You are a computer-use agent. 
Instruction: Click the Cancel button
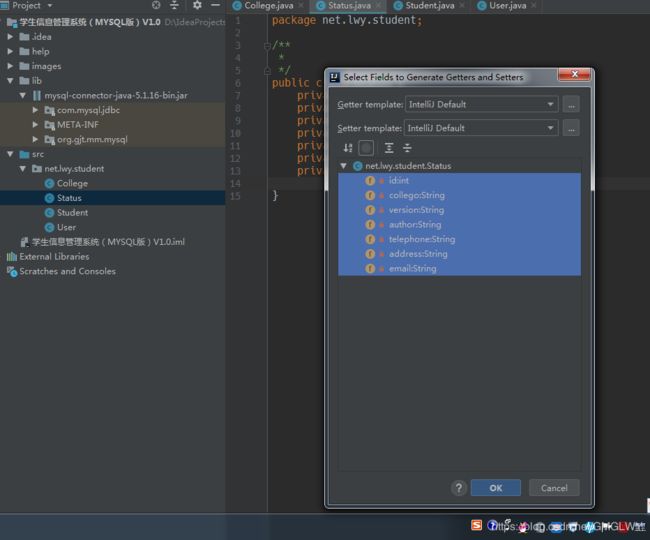554,488
